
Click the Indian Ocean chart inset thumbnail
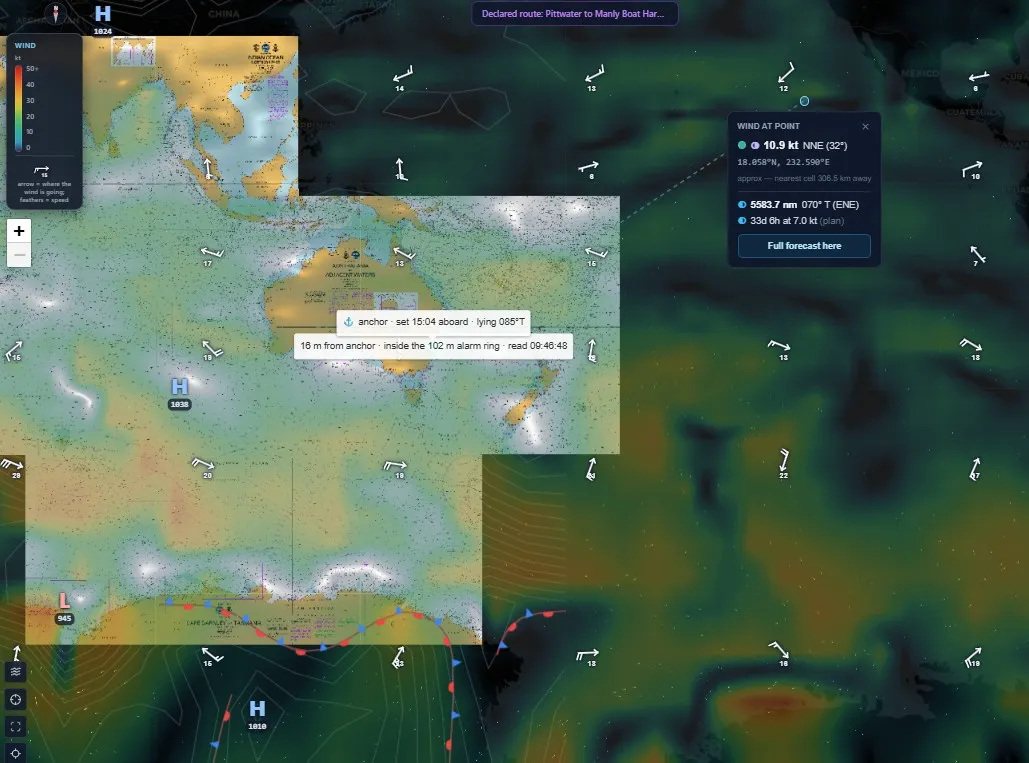tap(133, 51)
